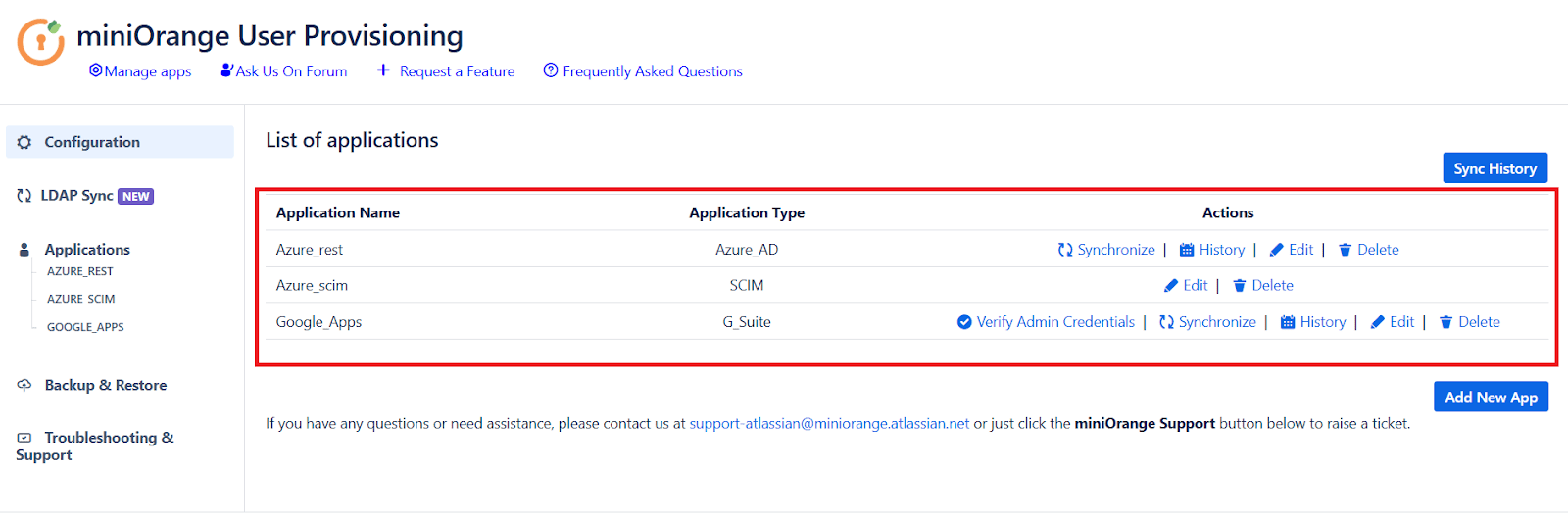Click the pencil Edit icon for Azure_rest

1276,250
